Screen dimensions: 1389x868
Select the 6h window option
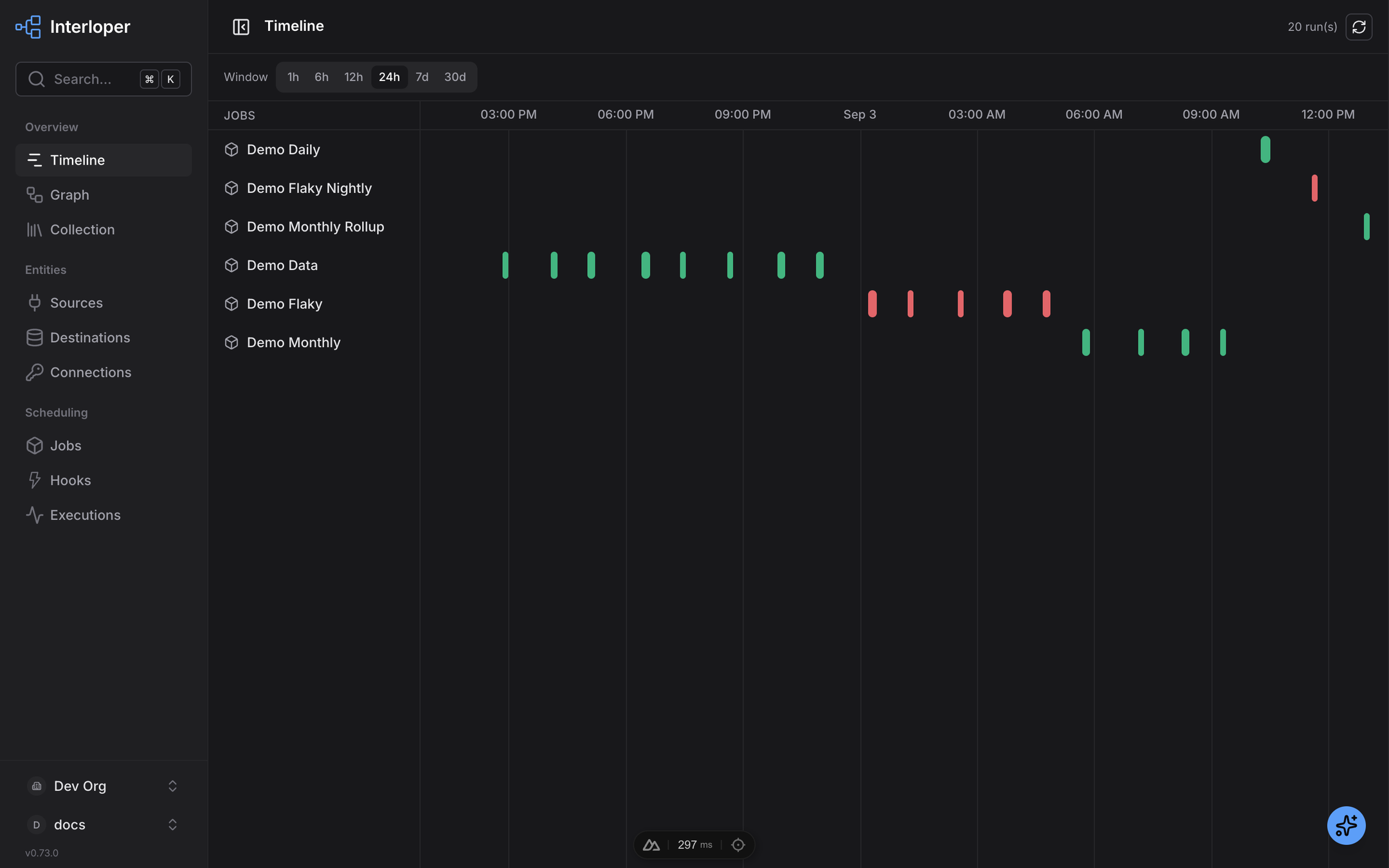pyautogui.click(x=322, y=77)
